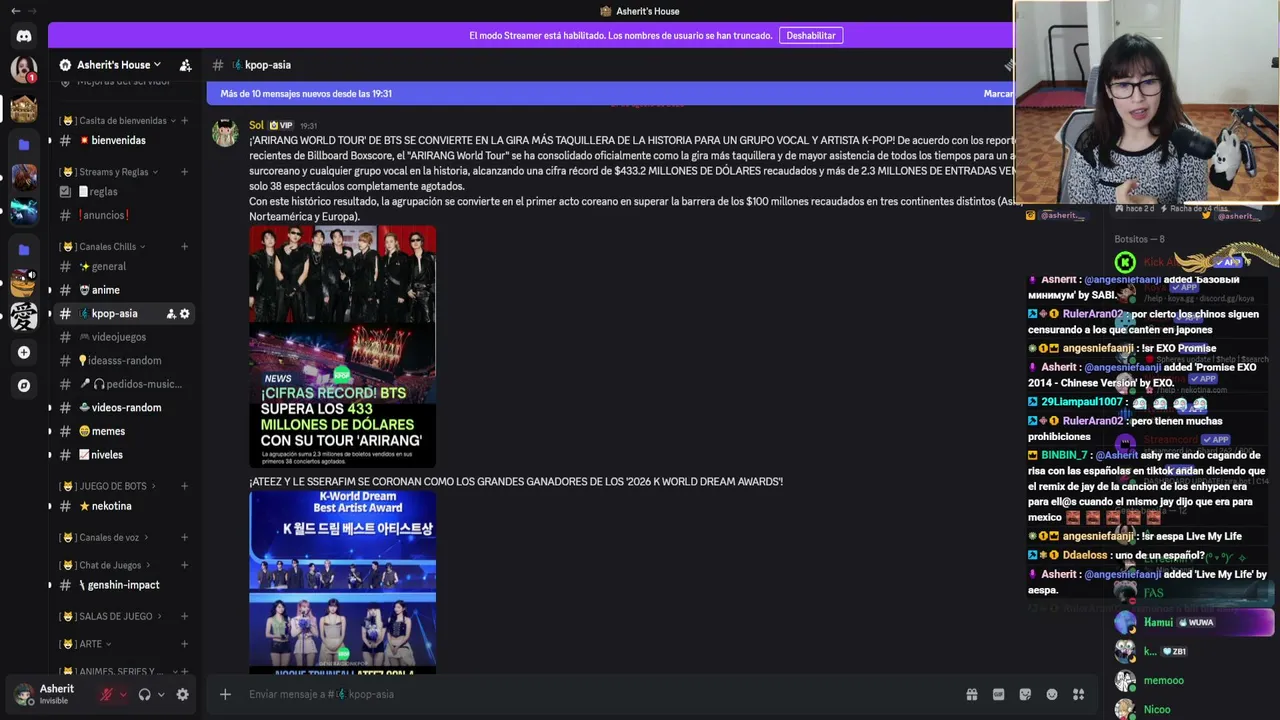
Task: Switch to the general channel
Action: (x=123, y=267)
